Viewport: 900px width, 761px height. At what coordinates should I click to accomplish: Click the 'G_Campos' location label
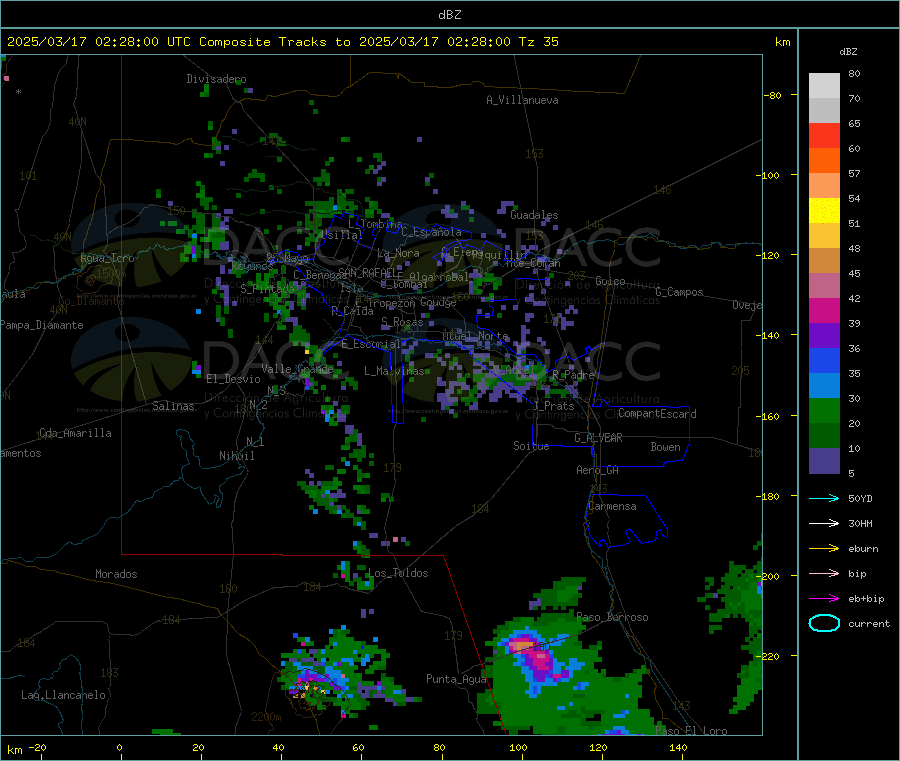coord(679,292)
